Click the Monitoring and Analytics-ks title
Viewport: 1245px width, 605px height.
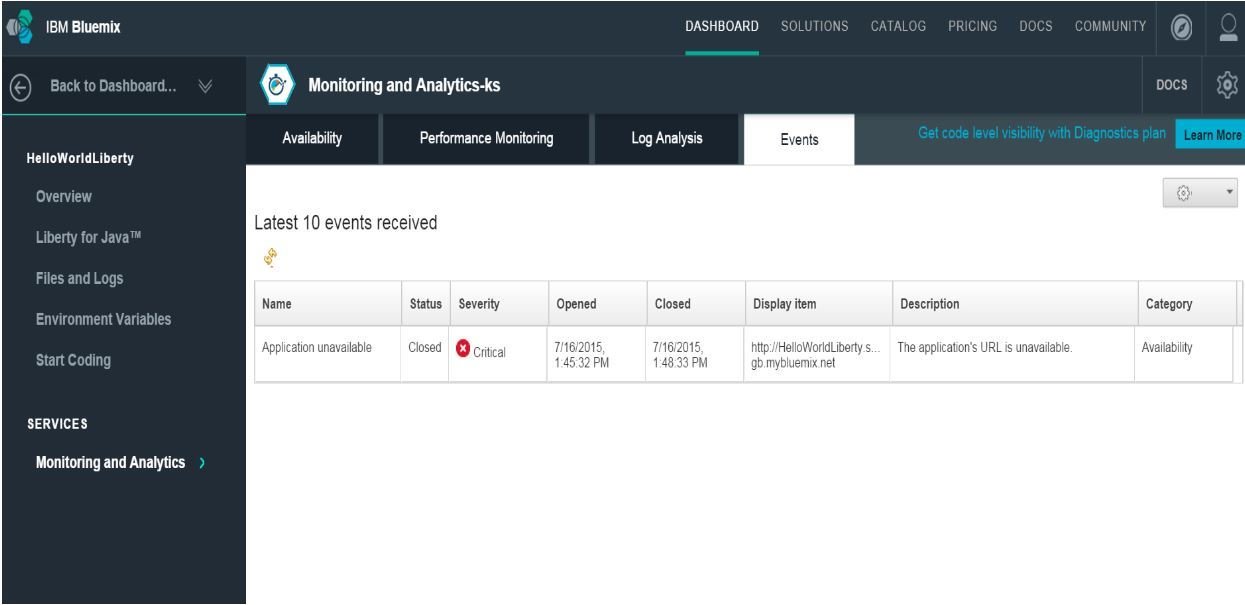(x=404, y=86)
